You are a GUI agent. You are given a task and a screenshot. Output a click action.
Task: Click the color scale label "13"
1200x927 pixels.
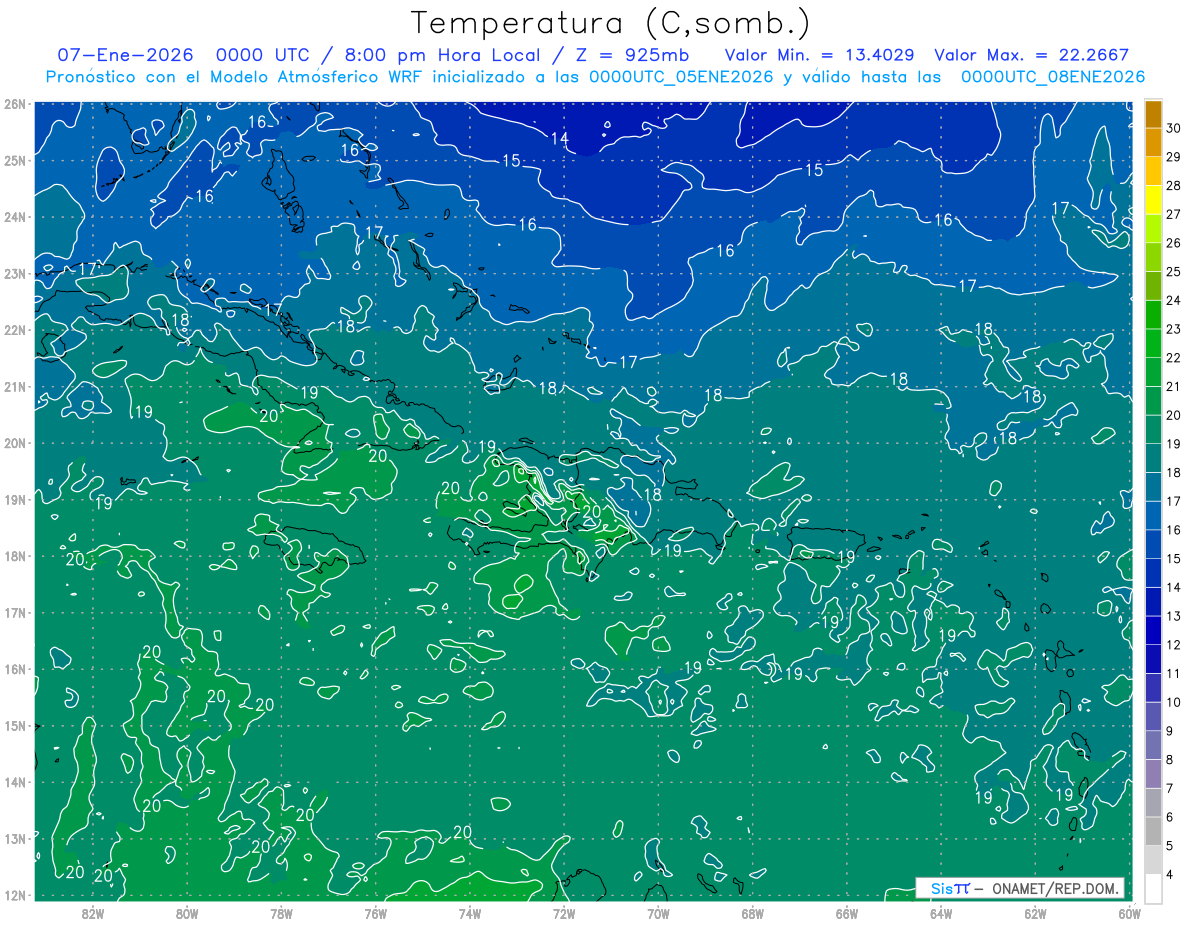click(1174, 616)
